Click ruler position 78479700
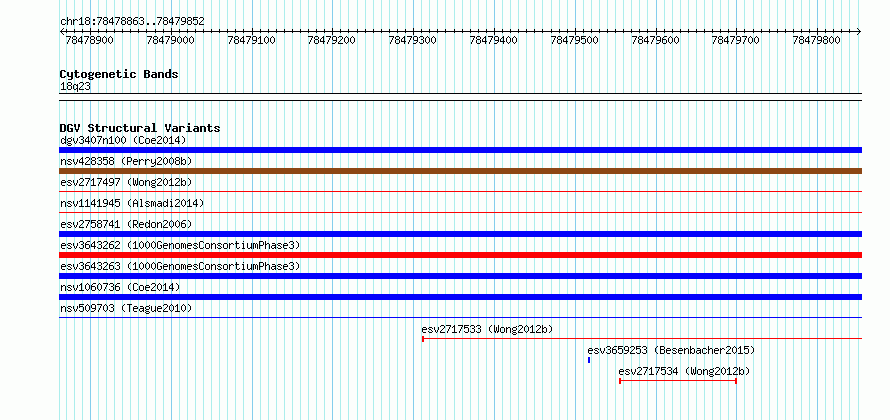This screenshot has width=890, height=420. 736,40
